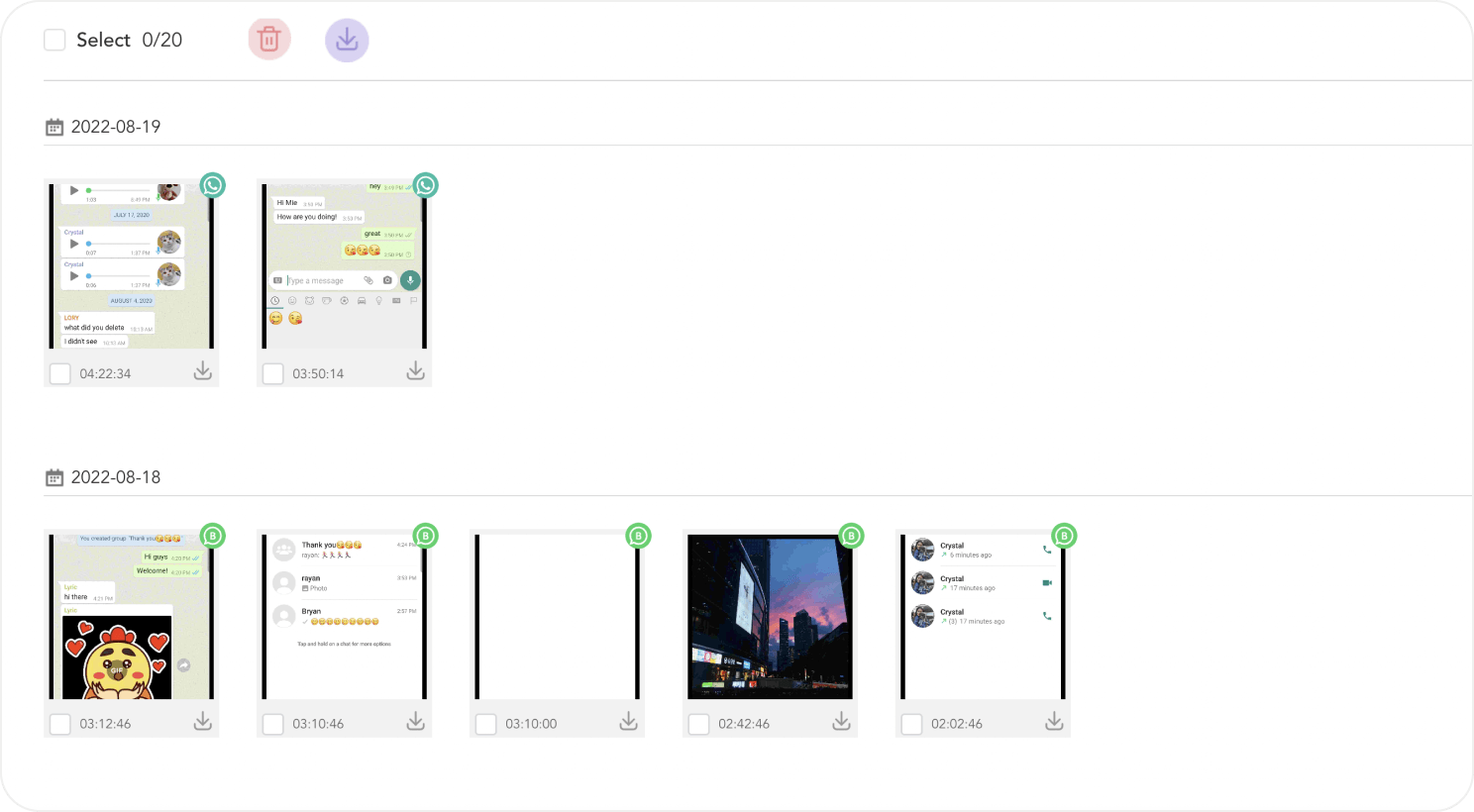This screenshot has width=1474, height=812.
Task: Click the 02:42:46 timestamp label
Action: click(x=744, y=724)
